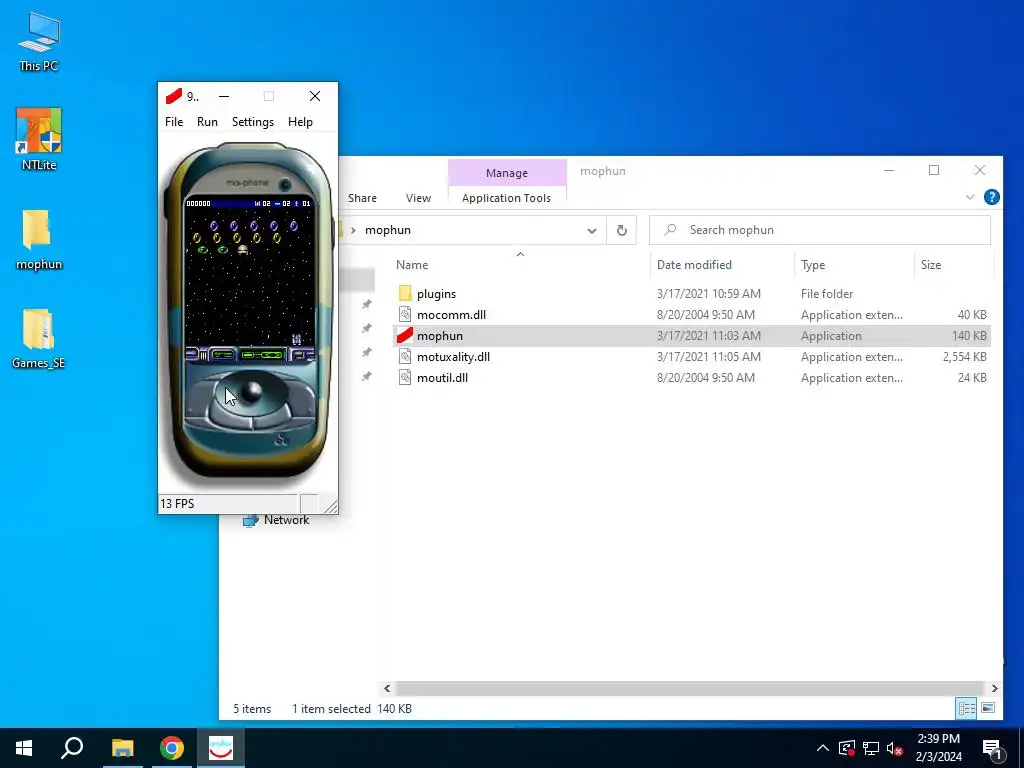
Task: Switch to large icons view layout
Action: point(988,708)
